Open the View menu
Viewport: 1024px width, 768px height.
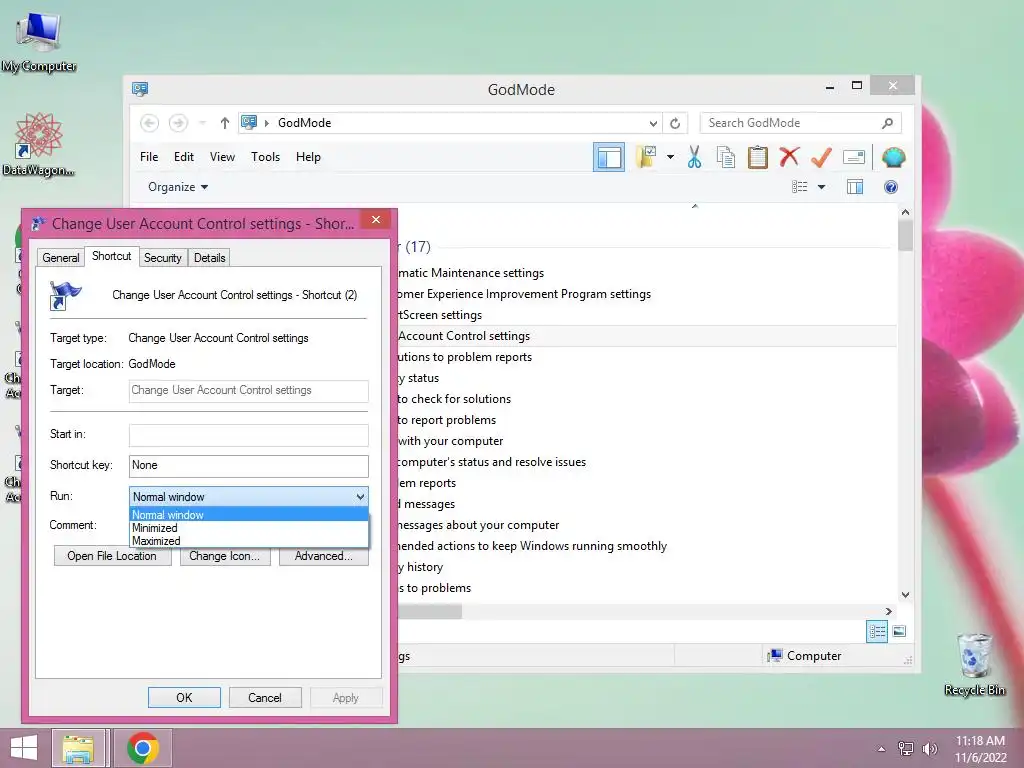click(x=222, y=157)
